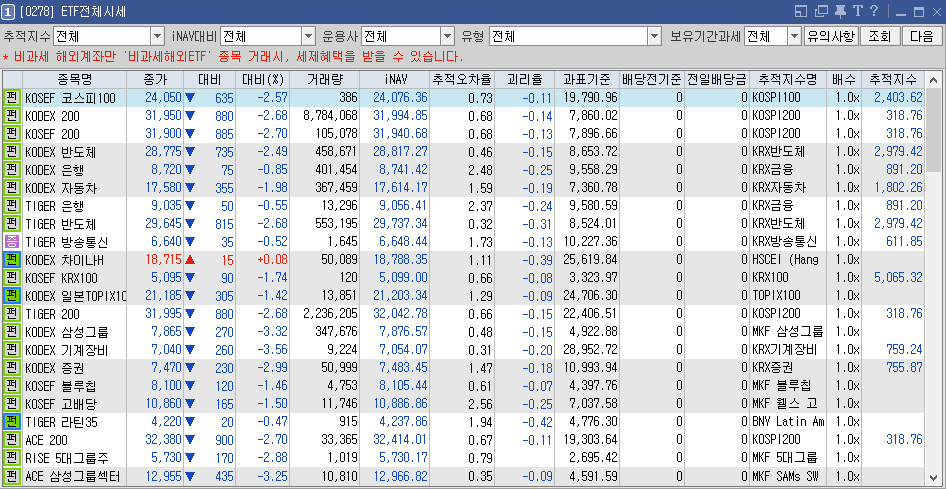Open the 운용사 dropdown
The width and height of the screenshot is (946, 489).
(x=447, y=36)
